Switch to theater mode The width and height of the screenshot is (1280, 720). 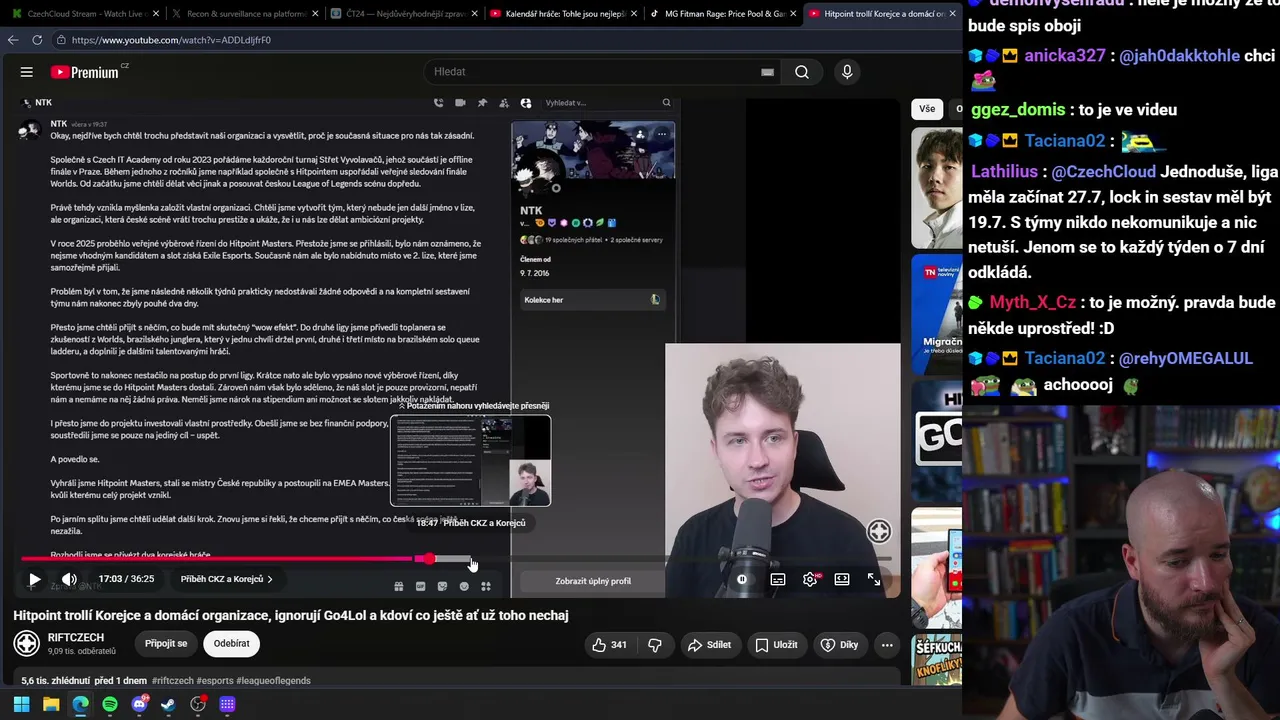[842, 579]
